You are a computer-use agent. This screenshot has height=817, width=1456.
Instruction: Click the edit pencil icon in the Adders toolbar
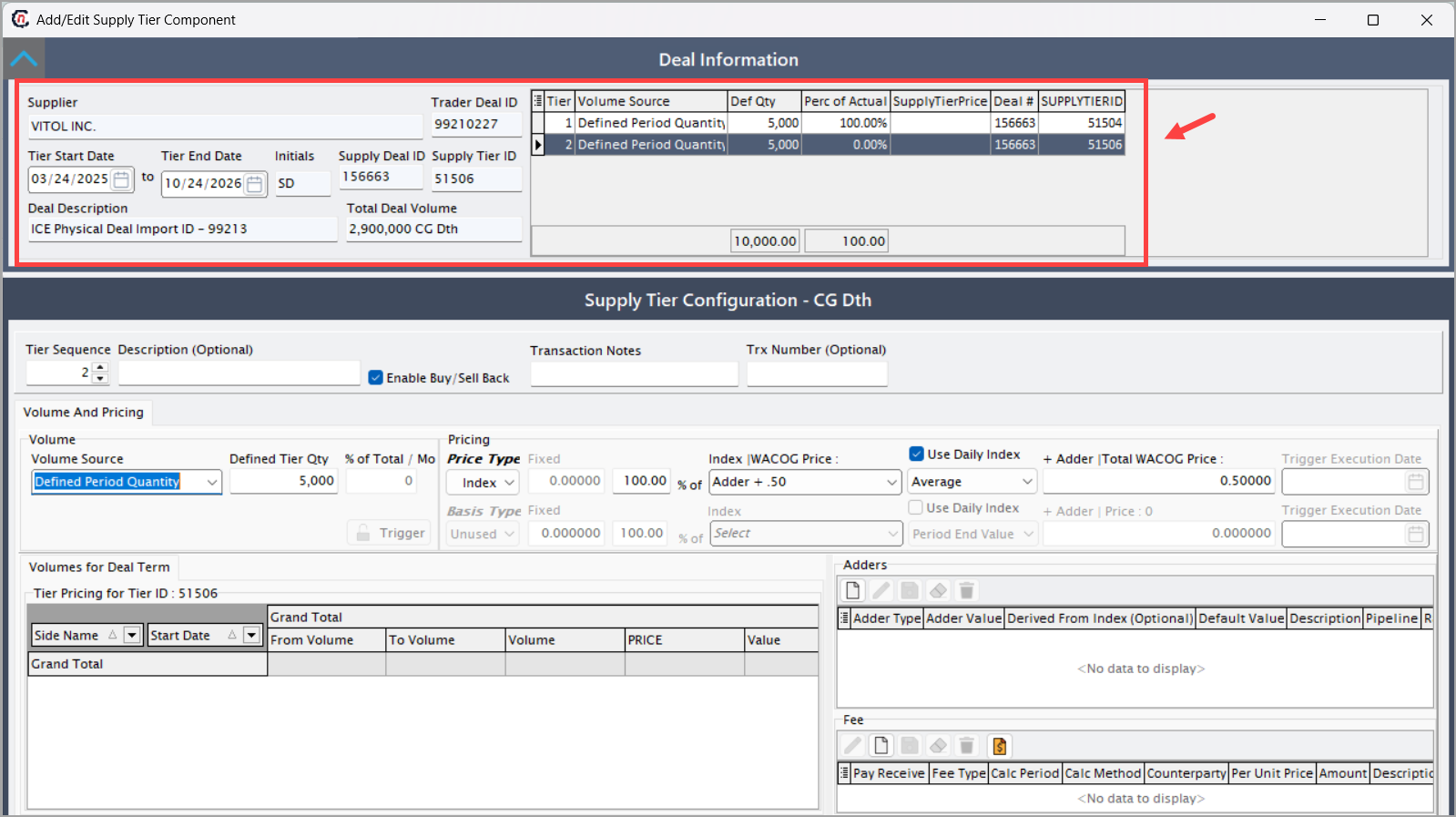pos(881,590)
